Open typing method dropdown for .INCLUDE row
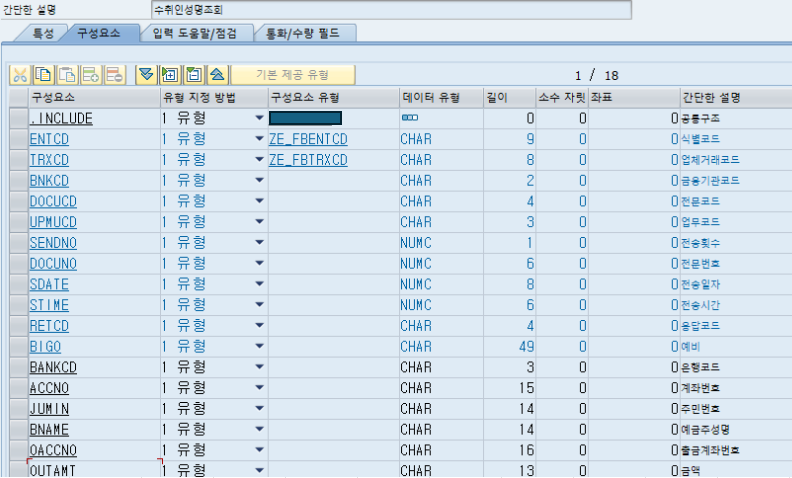The height and width of the screenshot is (478, 792). 260,118
